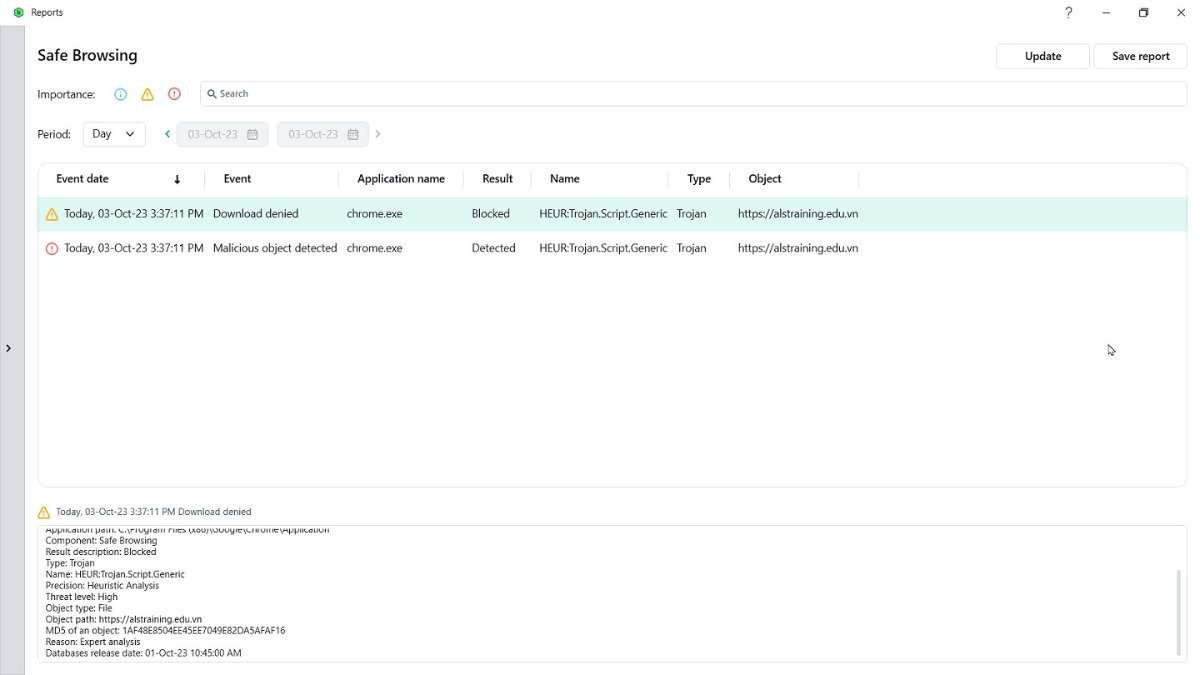Open calendar in the end date field

(353, 134)
